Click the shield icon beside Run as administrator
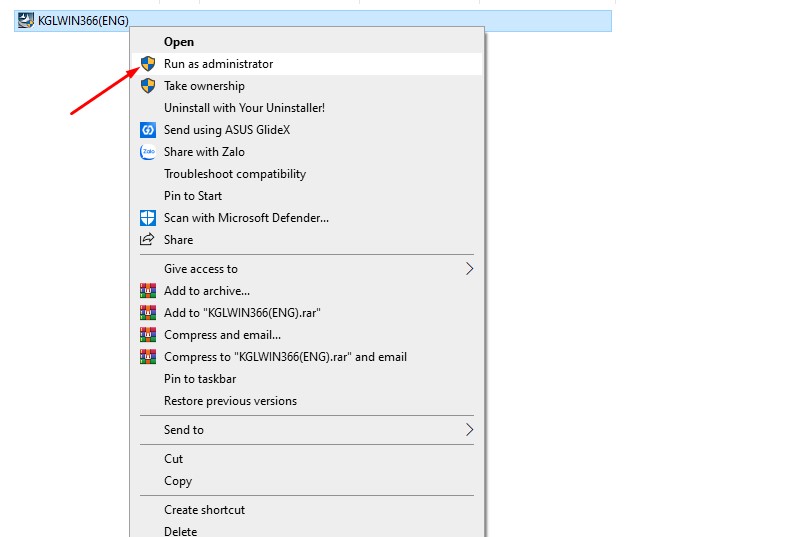 point(148,64)
